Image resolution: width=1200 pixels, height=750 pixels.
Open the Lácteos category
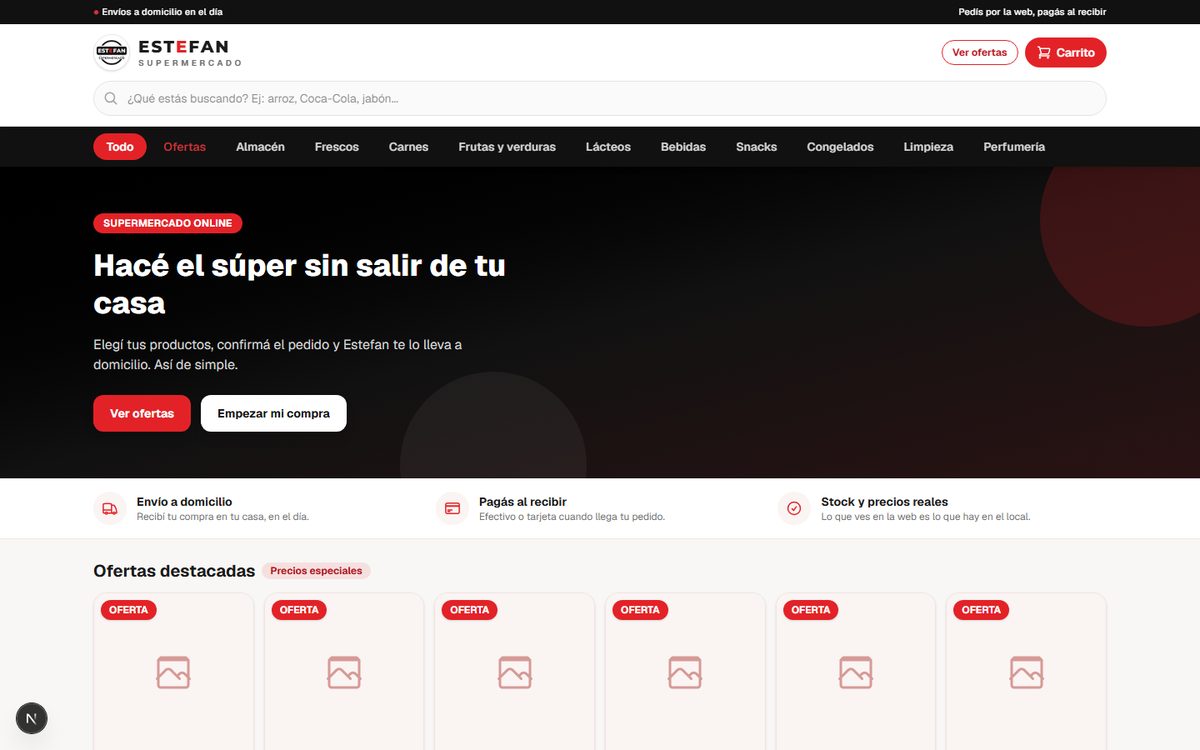(x=608, y=147)
